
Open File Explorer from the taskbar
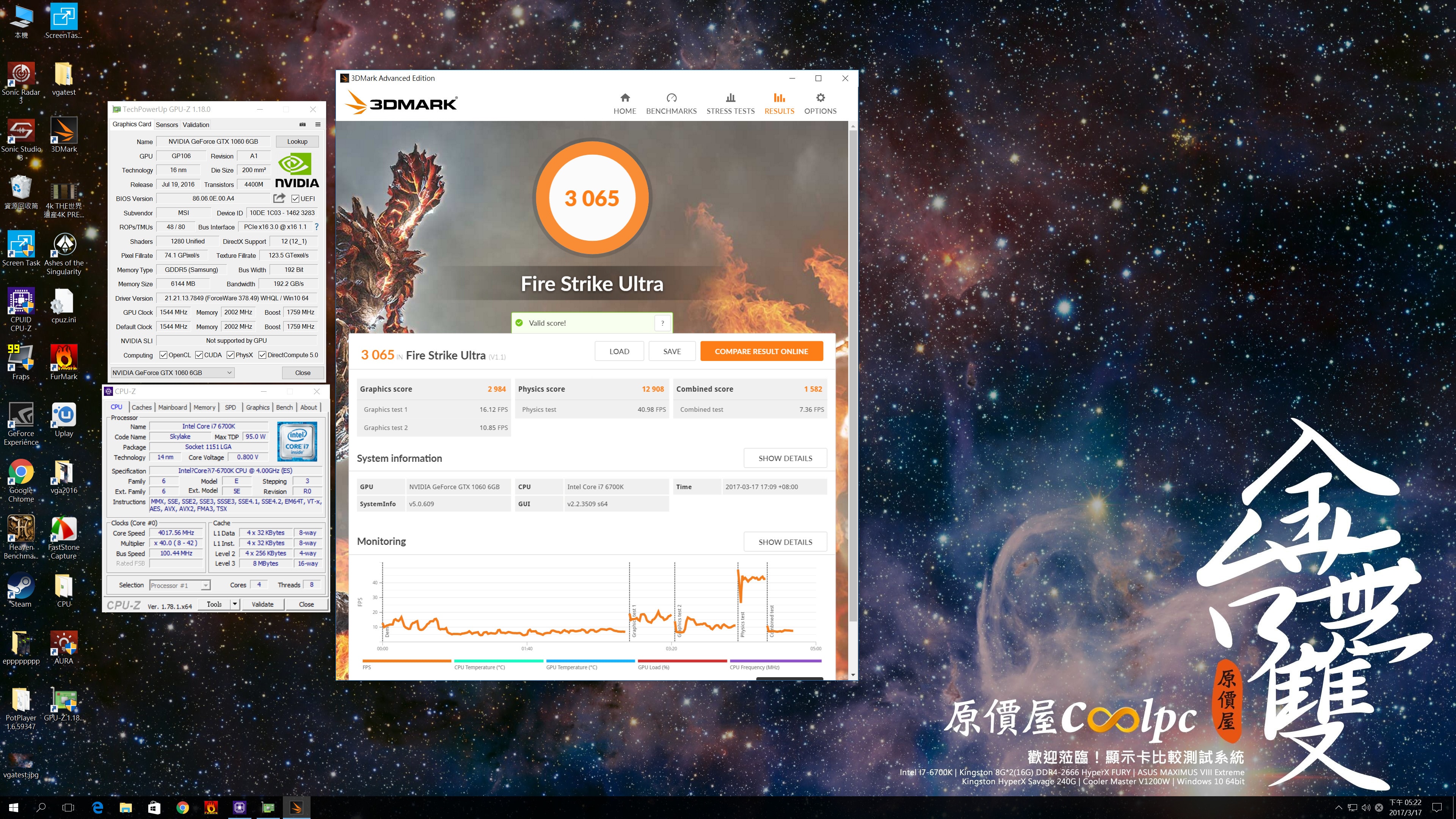pyautogui.click(x=126, y=808)
